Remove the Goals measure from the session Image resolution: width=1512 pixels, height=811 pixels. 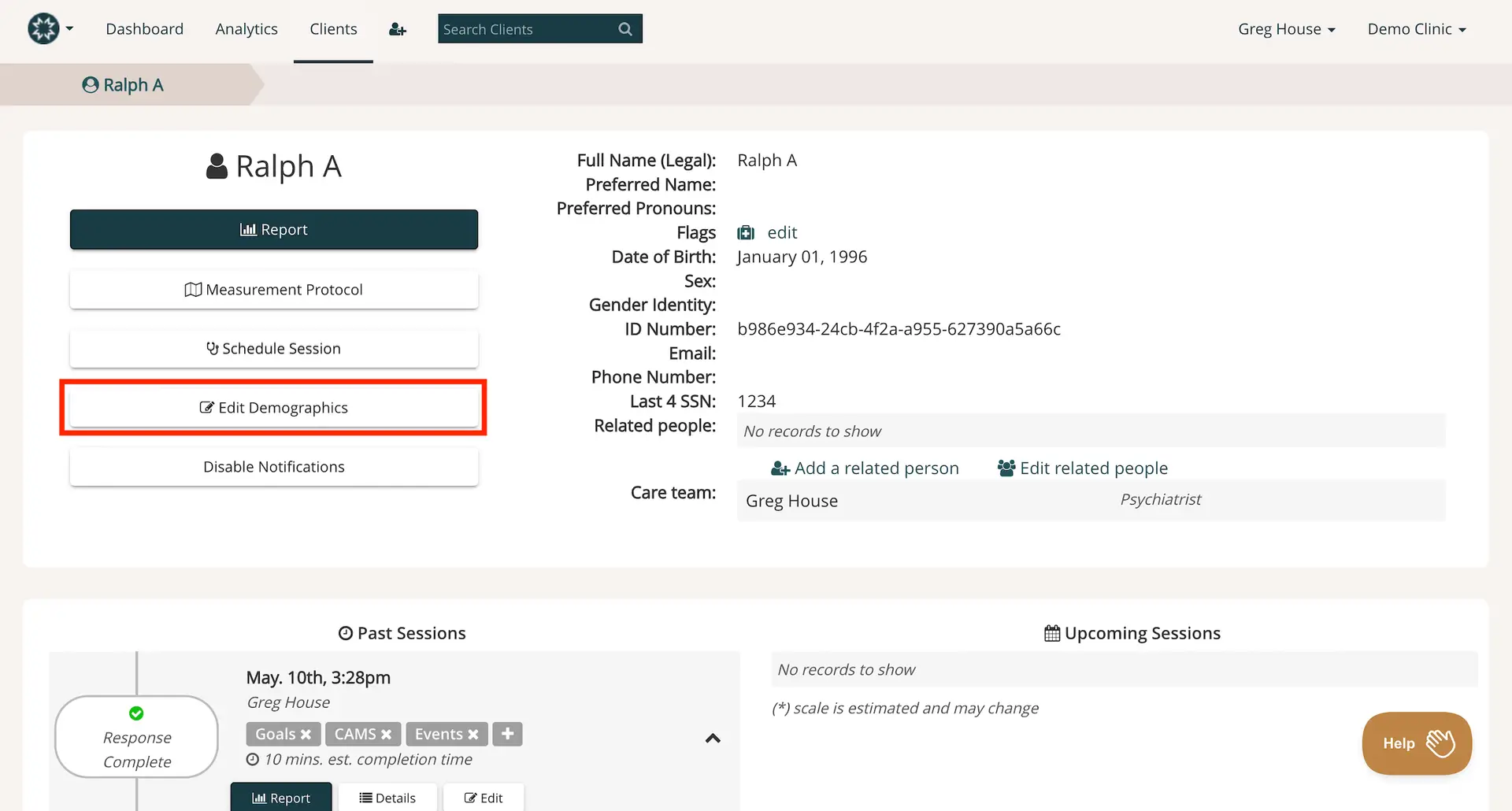tap(306, 734)
